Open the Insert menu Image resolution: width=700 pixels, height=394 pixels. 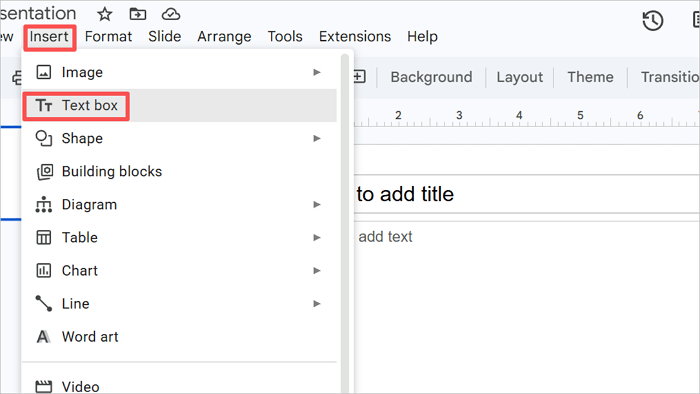pos(49,37)
